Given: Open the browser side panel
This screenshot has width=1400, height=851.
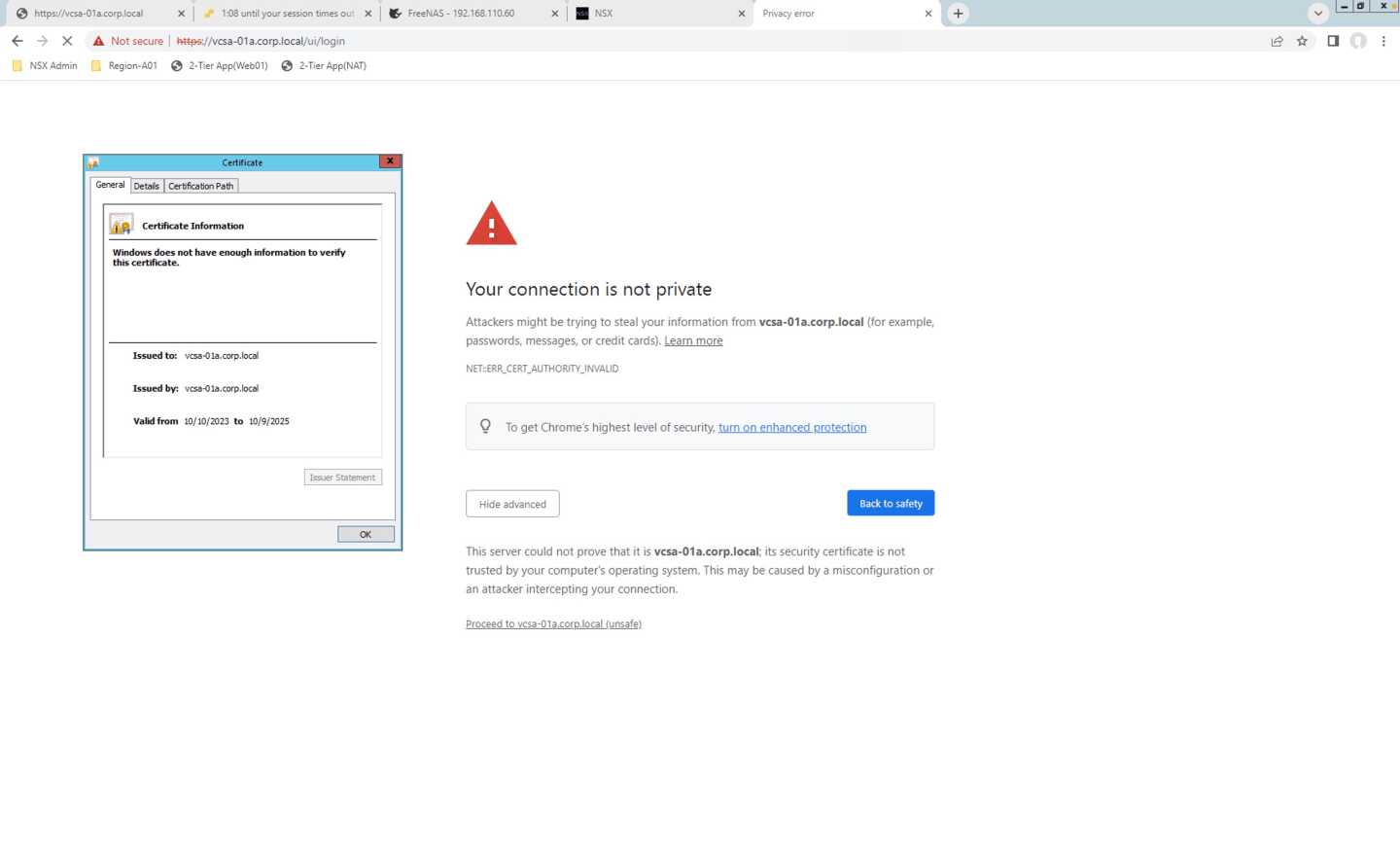Looking at the screenshot, I should (1333, 41).
